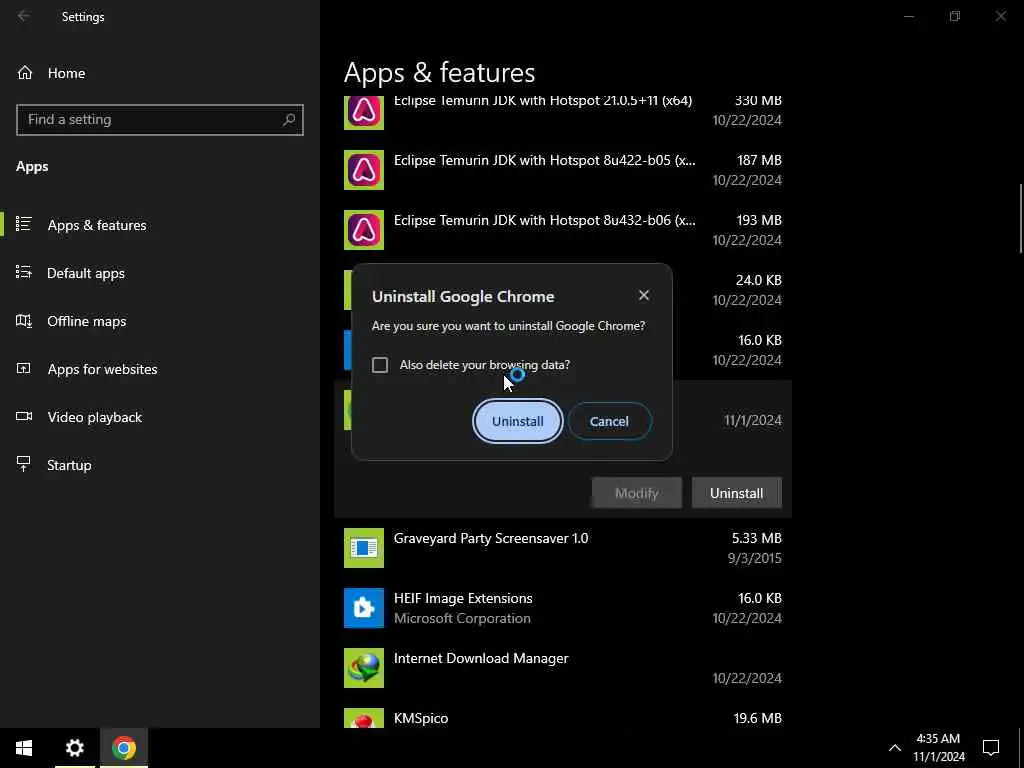Click the Startup icon in sidebar
This screenshot has height=768, width=1024.
[x=24, y=464]
